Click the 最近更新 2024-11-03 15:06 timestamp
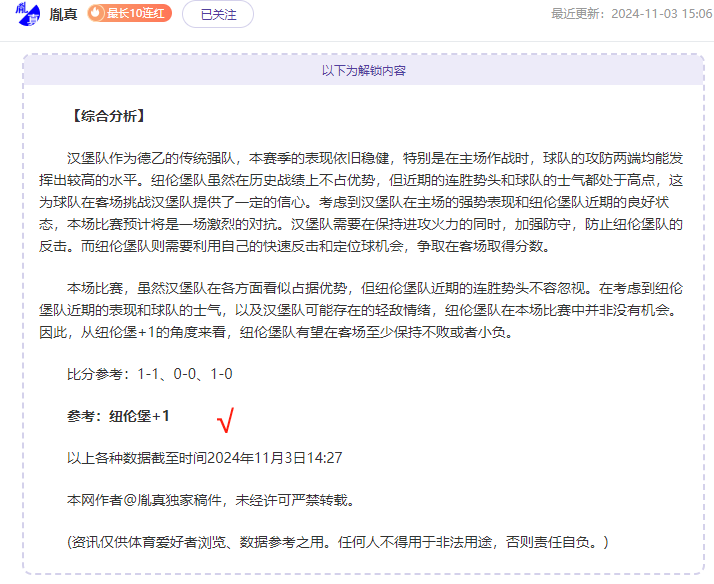The image size is (714, 584). (632, 14)
